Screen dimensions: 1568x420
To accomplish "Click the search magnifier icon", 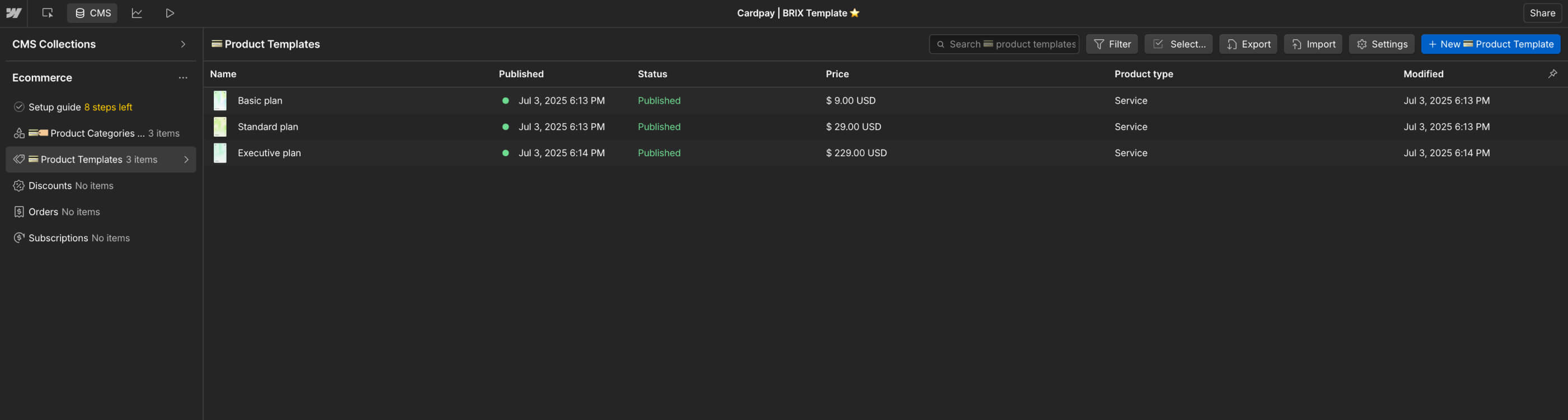I will 941,44.
